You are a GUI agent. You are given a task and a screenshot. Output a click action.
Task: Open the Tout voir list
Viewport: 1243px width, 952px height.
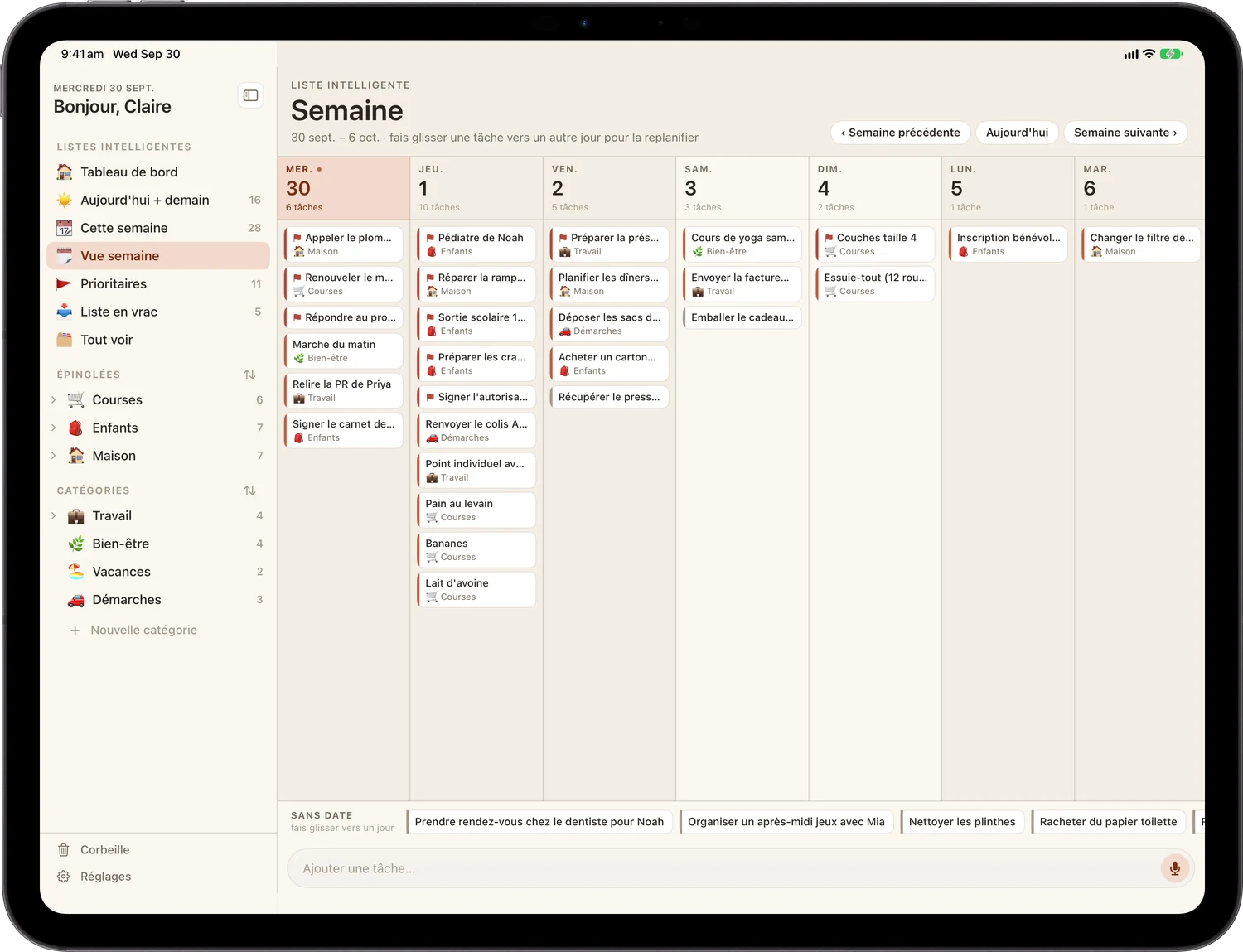coord(158,340)
